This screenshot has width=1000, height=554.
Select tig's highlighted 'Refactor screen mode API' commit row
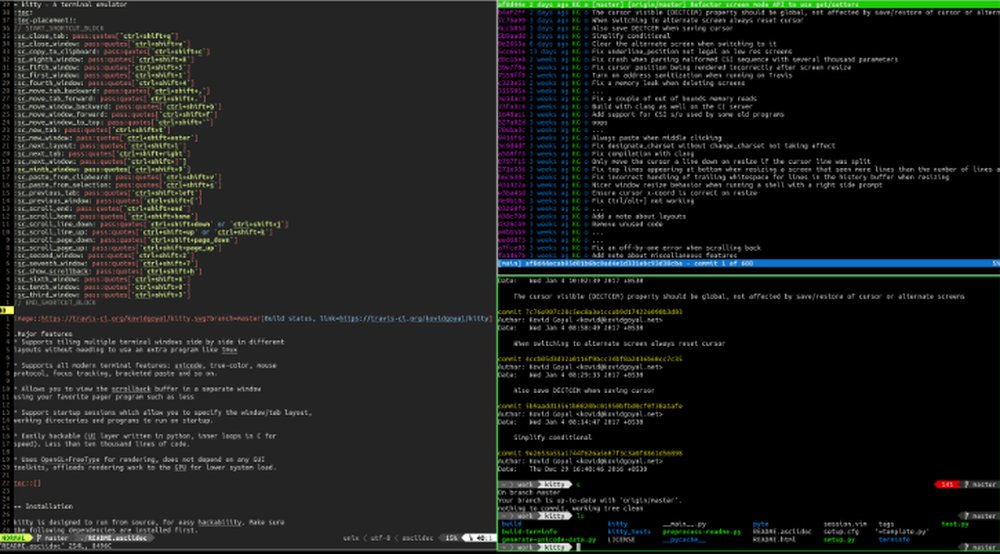coord(749,4)
